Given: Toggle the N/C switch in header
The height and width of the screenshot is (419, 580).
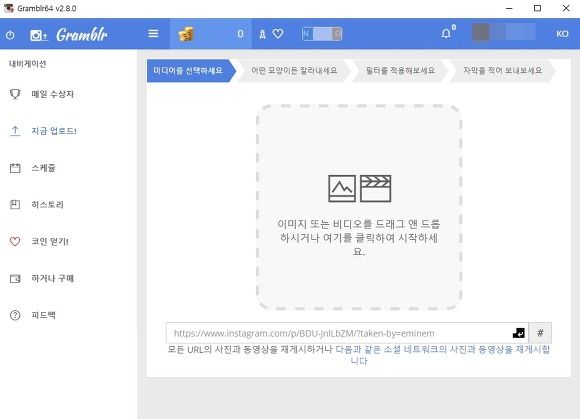Looking at the screenshot, I should coord(322,34).
